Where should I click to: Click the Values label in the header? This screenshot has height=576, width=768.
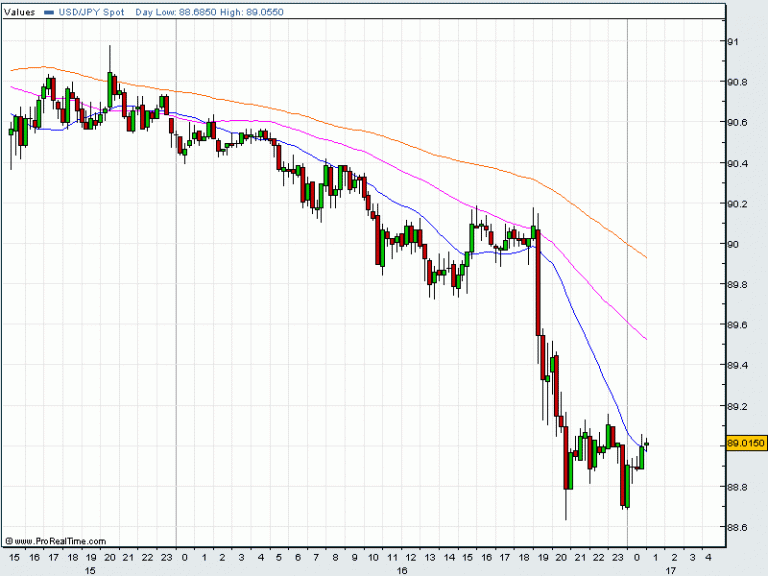click(x=22, y=11)
